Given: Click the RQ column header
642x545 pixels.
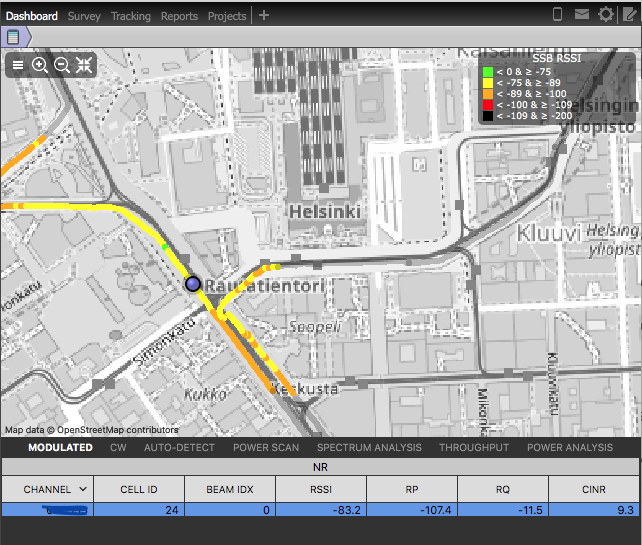Looking at the screenshot, I should pyautogui.click(x=503, y=489).
